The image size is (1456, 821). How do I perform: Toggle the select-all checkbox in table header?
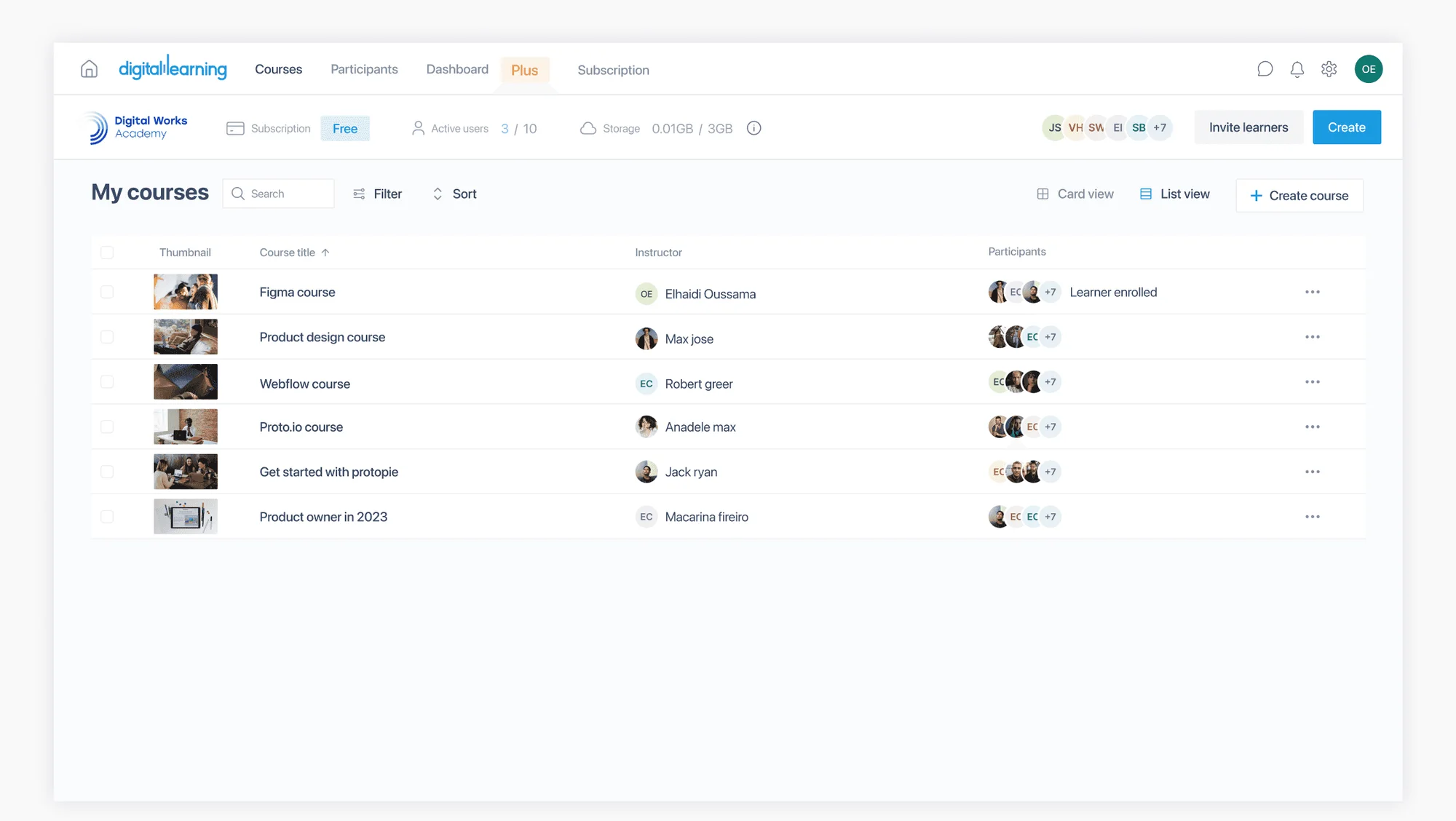[x=107, y=253]
